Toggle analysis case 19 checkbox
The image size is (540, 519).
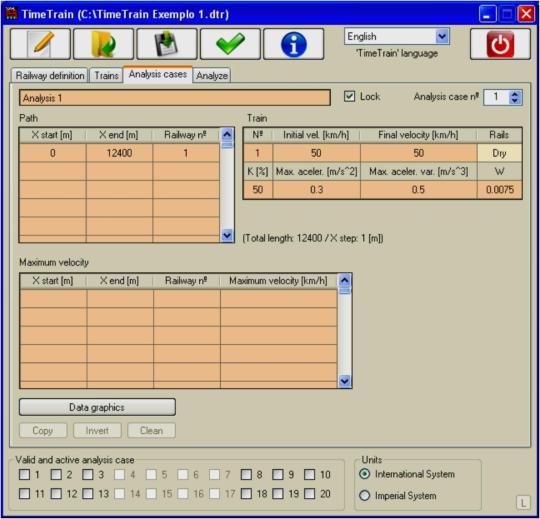(x=278, y=494)
